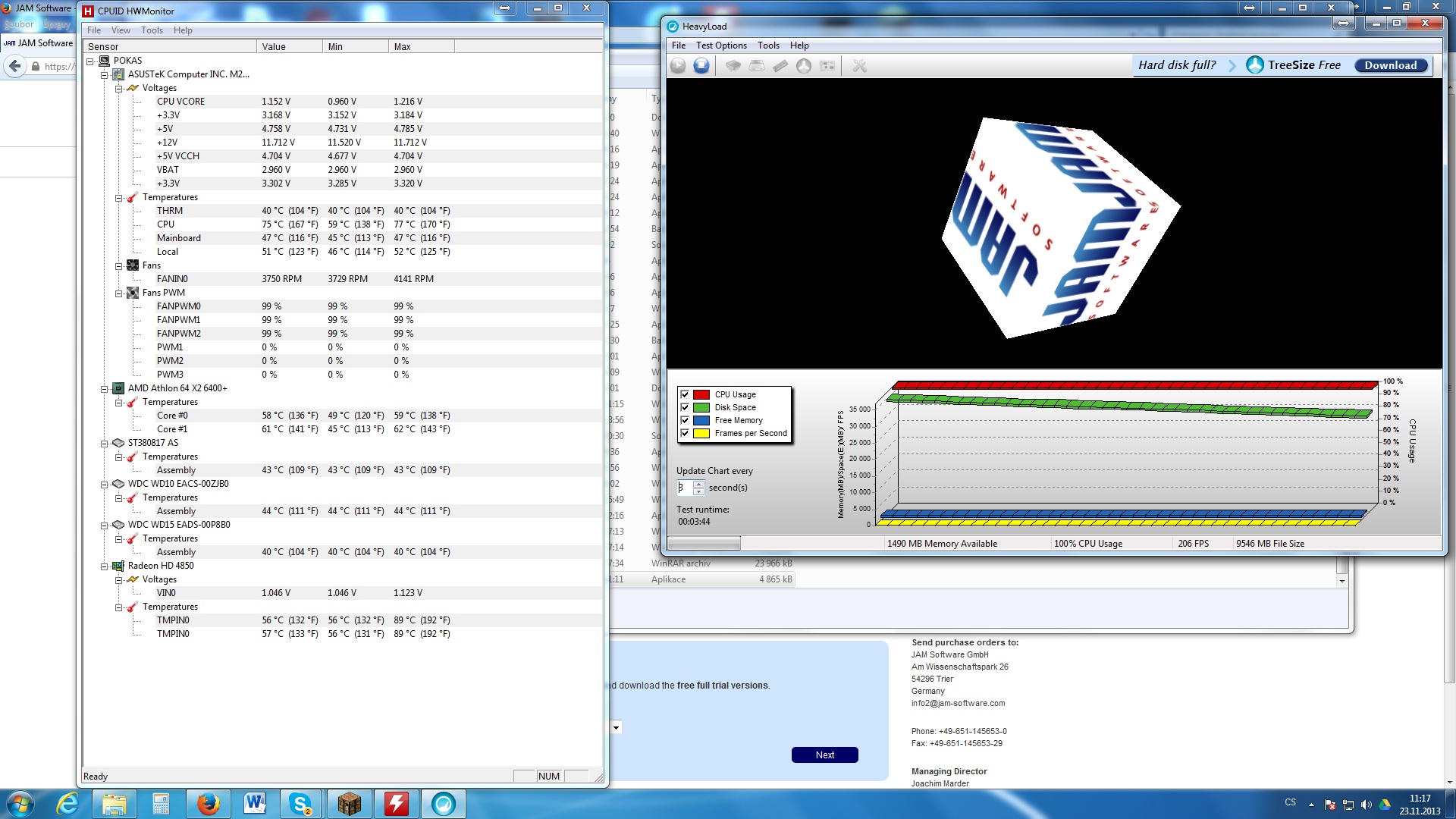The width and height of the screenshot is (1456, 819).
Task: Open Google Drive icon in system tray
Action: click(1385, 805)
